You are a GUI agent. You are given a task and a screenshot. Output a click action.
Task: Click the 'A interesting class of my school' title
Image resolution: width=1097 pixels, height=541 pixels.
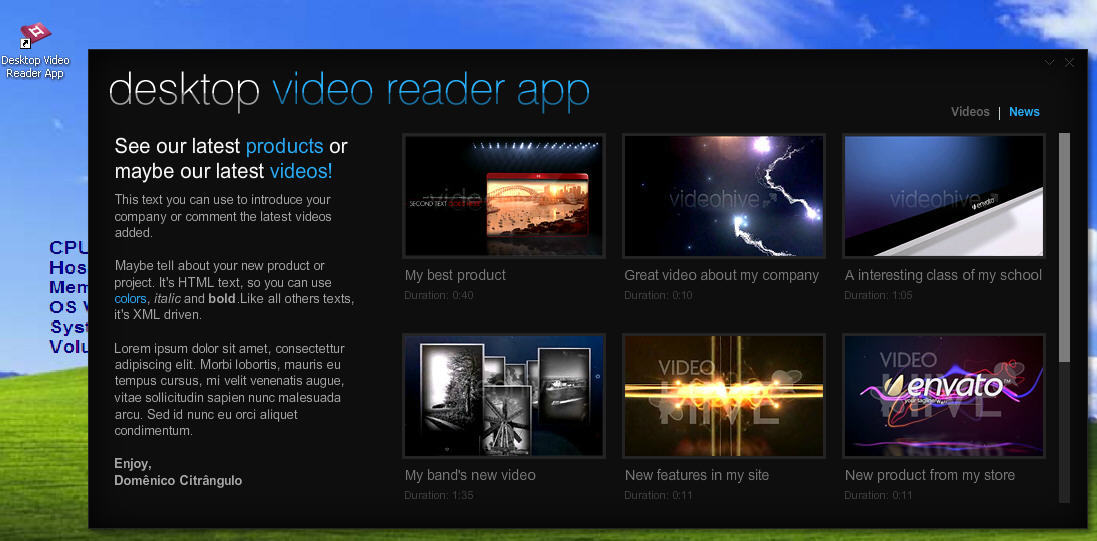point(943,275)
